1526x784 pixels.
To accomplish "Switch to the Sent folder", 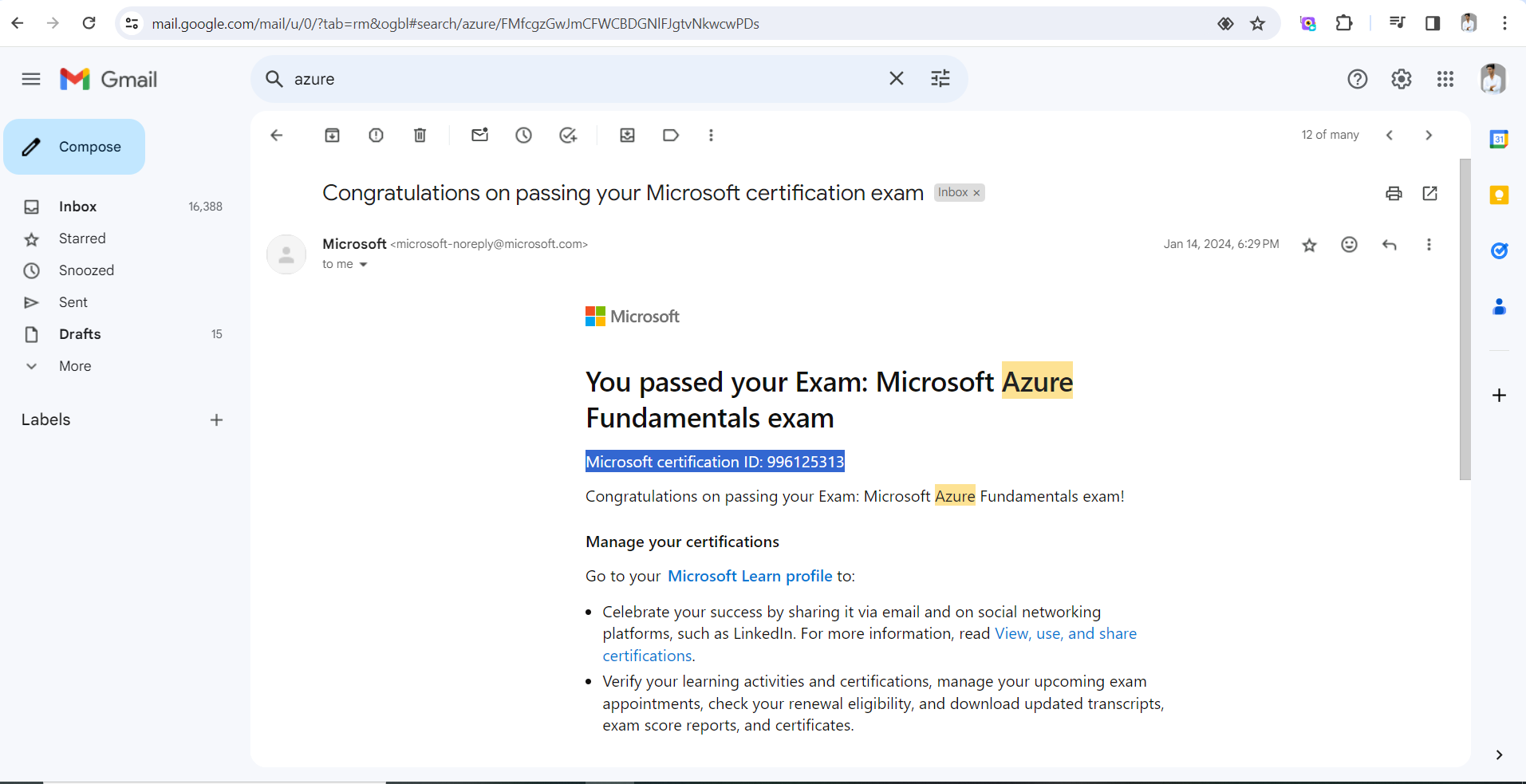I will point(73,301).
